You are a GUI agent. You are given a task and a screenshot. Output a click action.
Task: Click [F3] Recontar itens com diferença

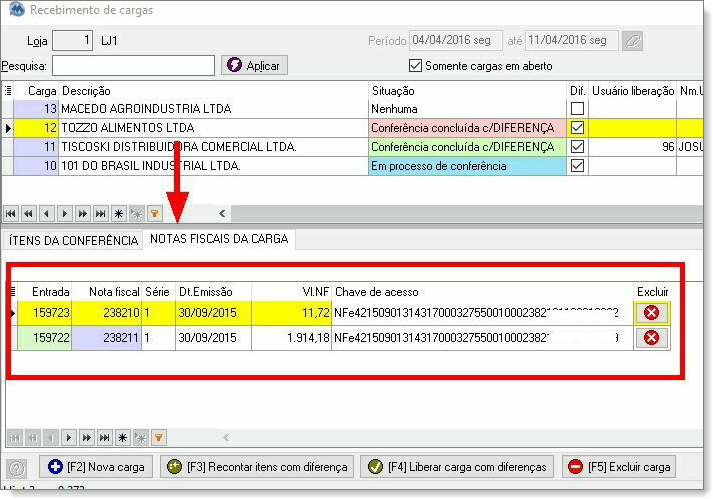click(x=257, y=467)
